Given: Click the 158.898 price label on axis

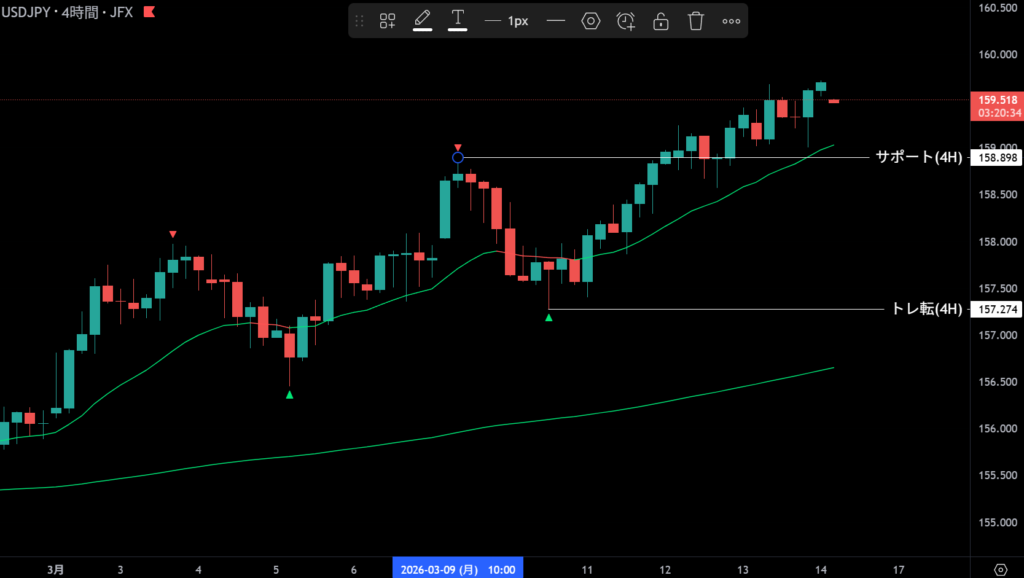Looking at the screenshot, I should click(x=996, y=158).
